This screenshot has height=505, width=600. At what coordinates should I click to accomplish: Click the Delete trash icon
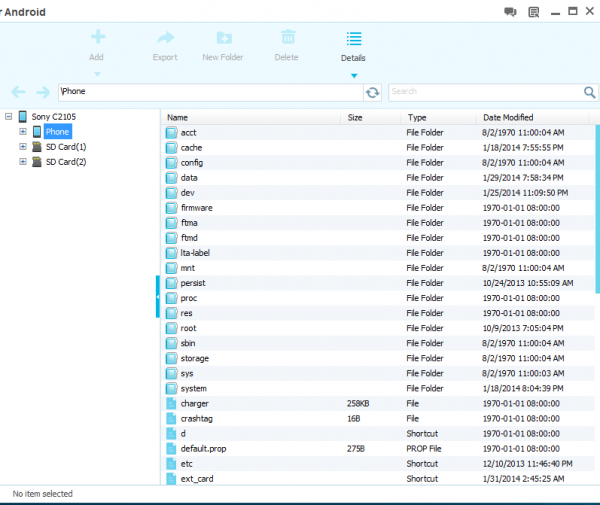click(x=288, y=37)
